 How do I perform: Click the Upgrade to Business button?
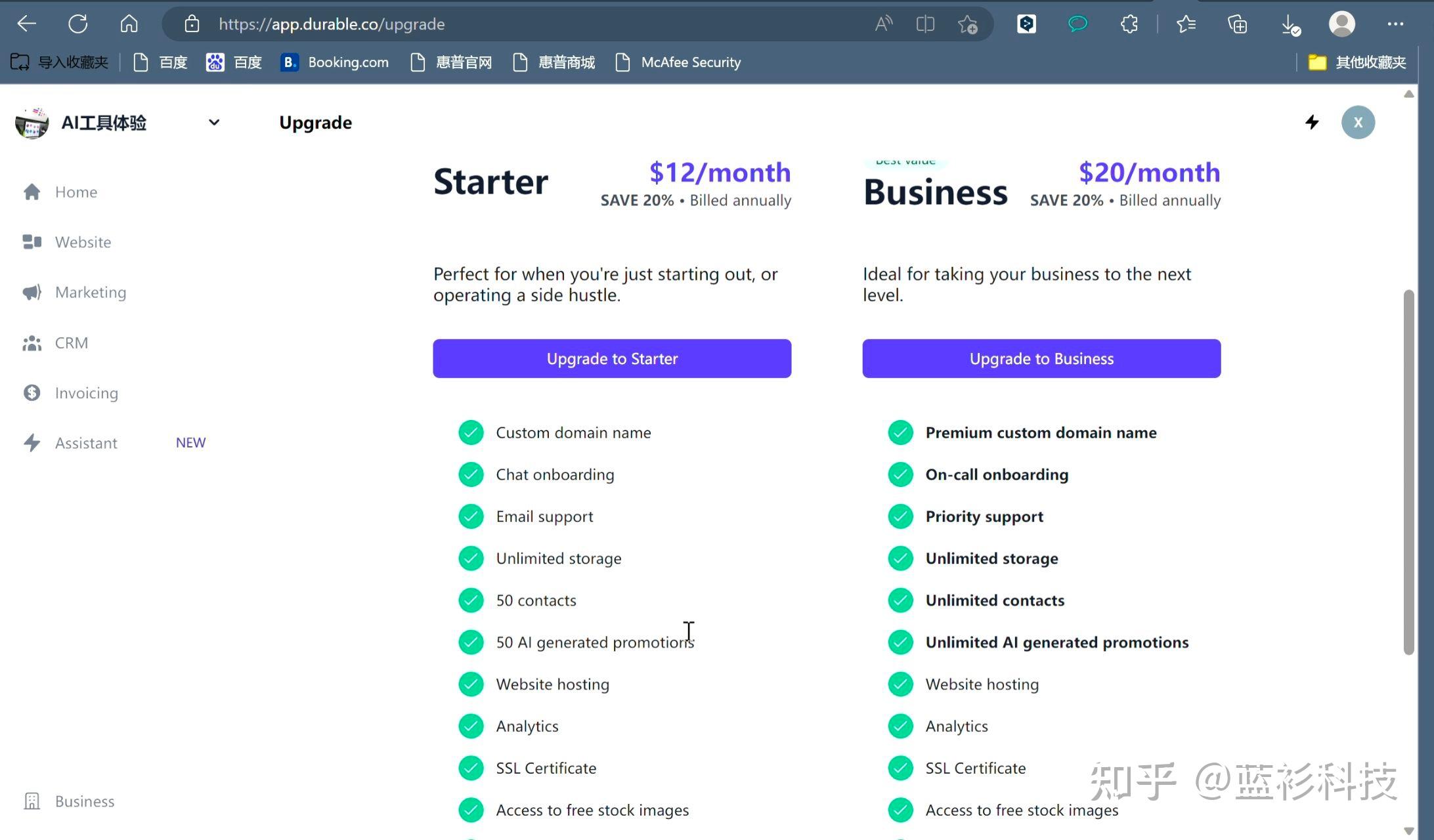1041,358
